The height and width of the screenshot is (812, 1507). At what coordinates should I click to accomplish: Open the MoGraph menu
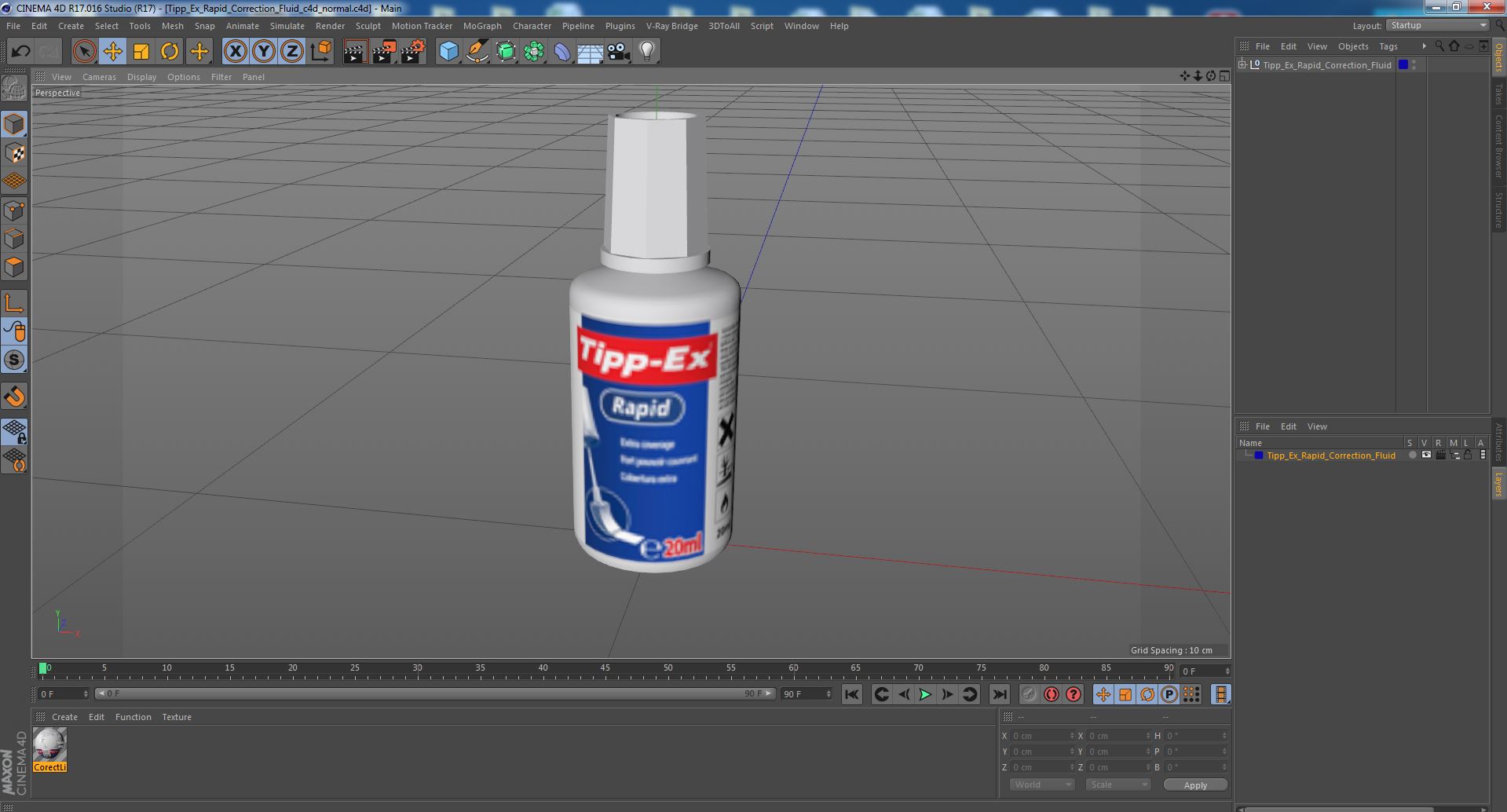(482, 26)
